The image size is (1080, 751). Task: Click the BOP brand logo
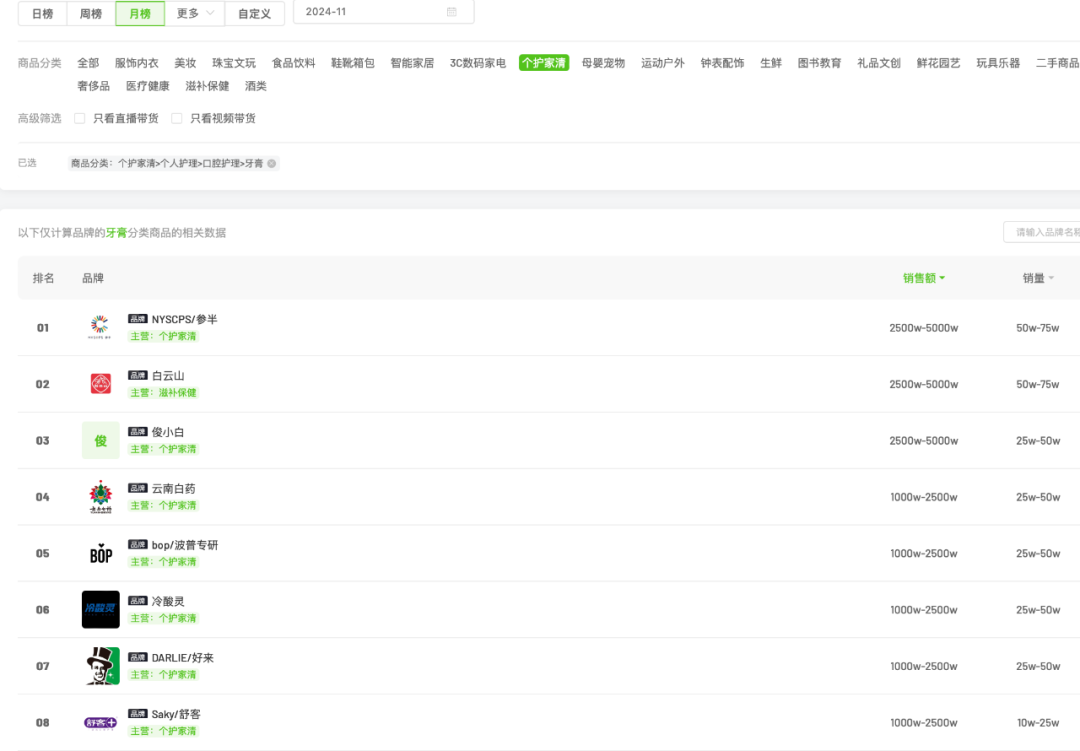point(101,553)
